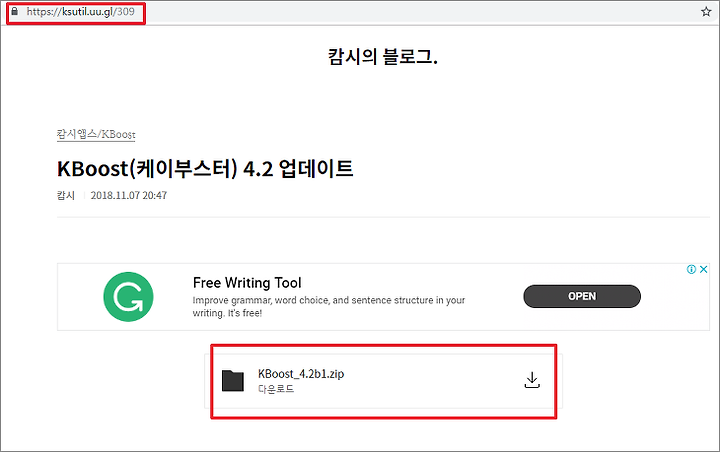Click the download arrow icon for KBoost_4.2b1.zip
720x452 pixels.
pyautogui.click(x=532, y=380)
